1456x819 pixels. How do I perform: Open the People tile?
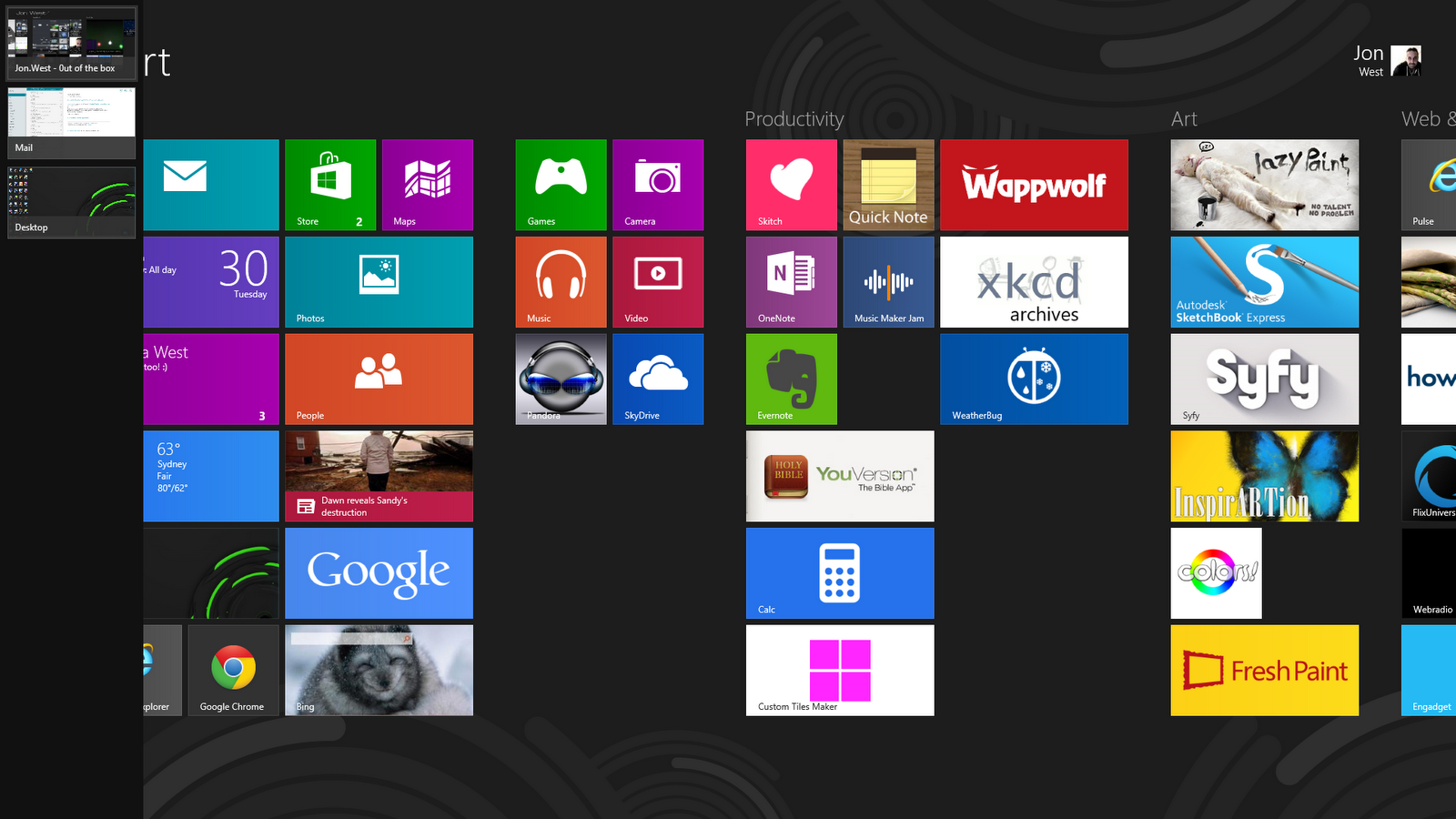click(379, 379)
